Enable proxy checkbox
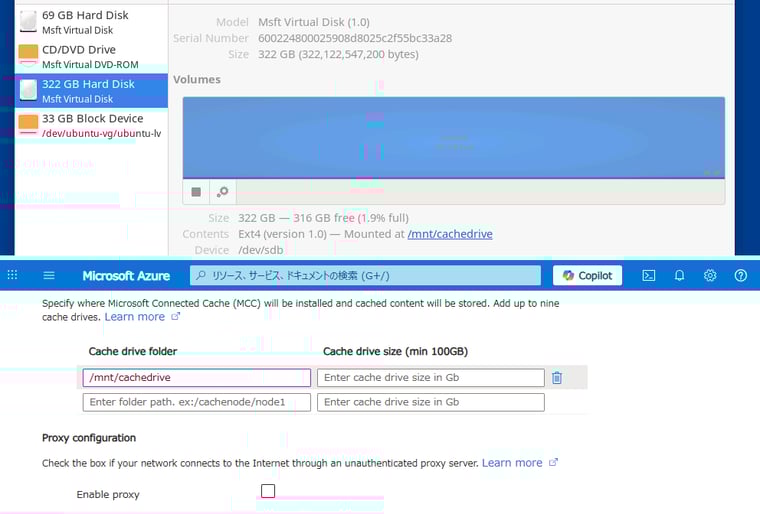The image size is (760, 514). tap(268, 491)
